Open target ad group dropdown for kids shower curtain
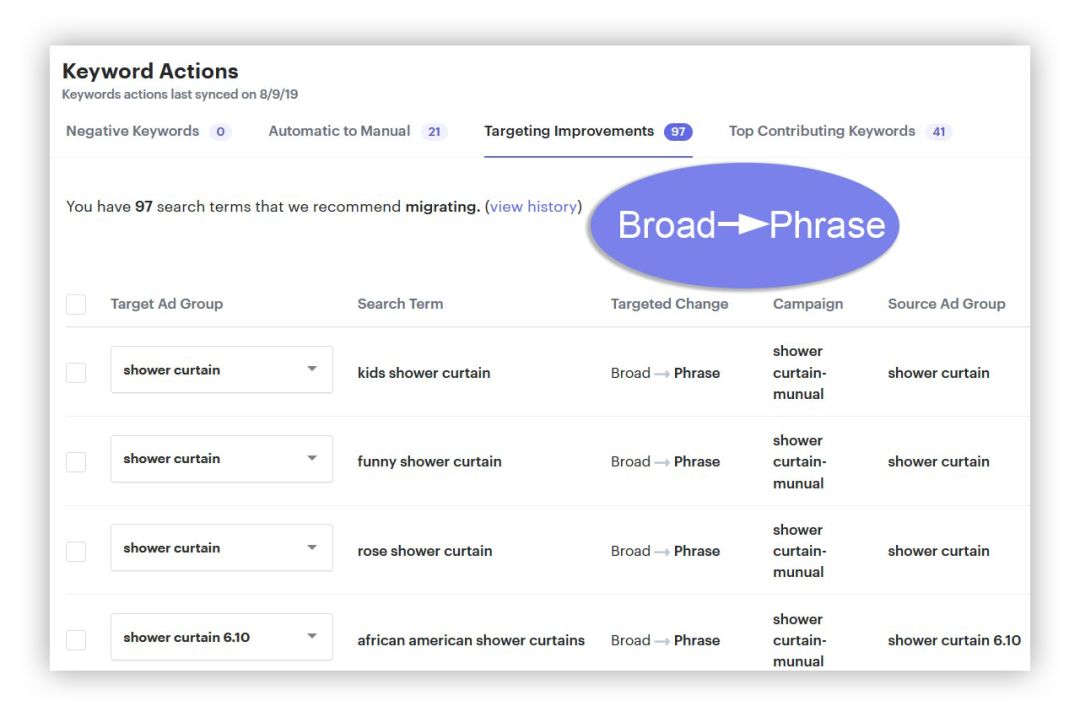Screen dimensions: 1080x717 click(x=221, y=370)
